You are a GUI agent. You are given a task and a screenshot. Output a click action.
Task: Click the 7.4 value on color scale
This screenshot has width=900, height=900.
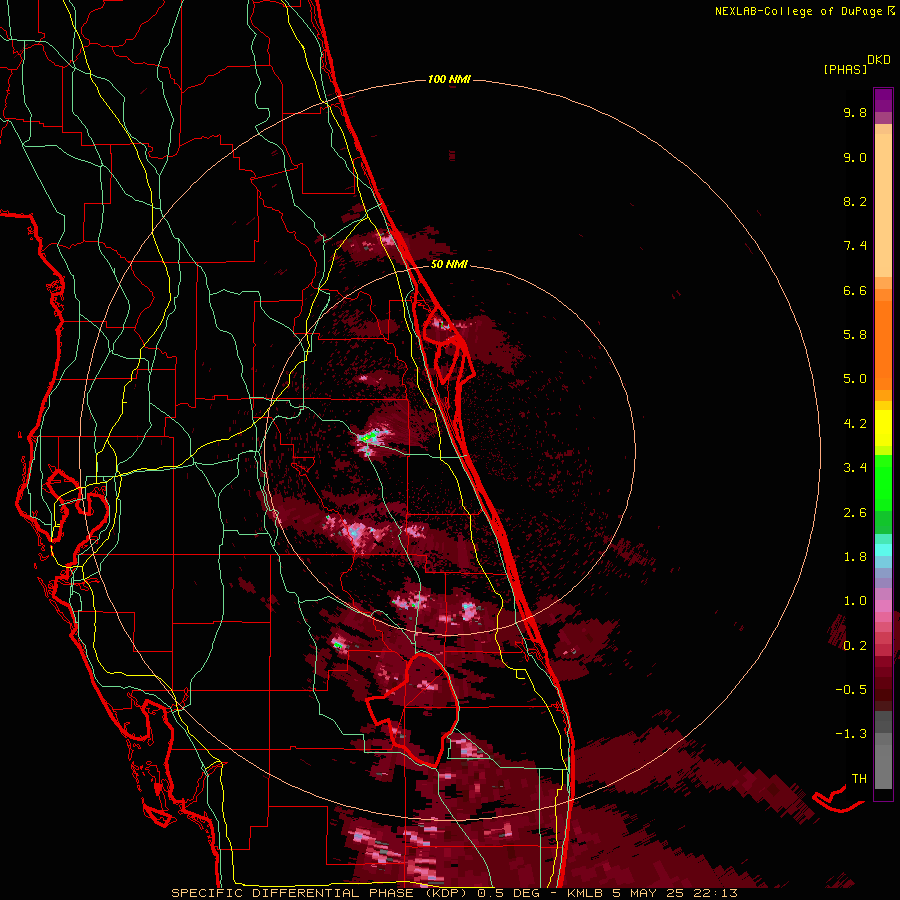point(855,246)
